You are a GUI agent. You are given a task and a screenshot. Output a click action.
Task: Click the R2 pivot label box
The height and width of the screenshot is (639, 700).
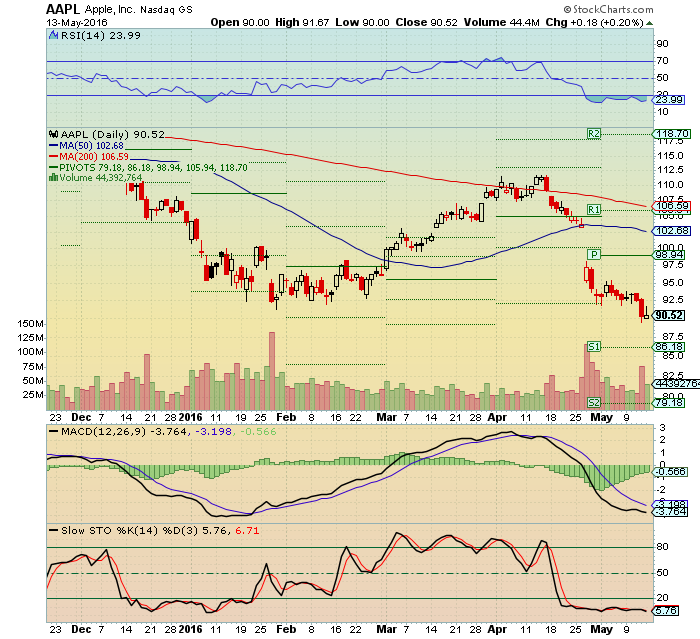(594, 134)
